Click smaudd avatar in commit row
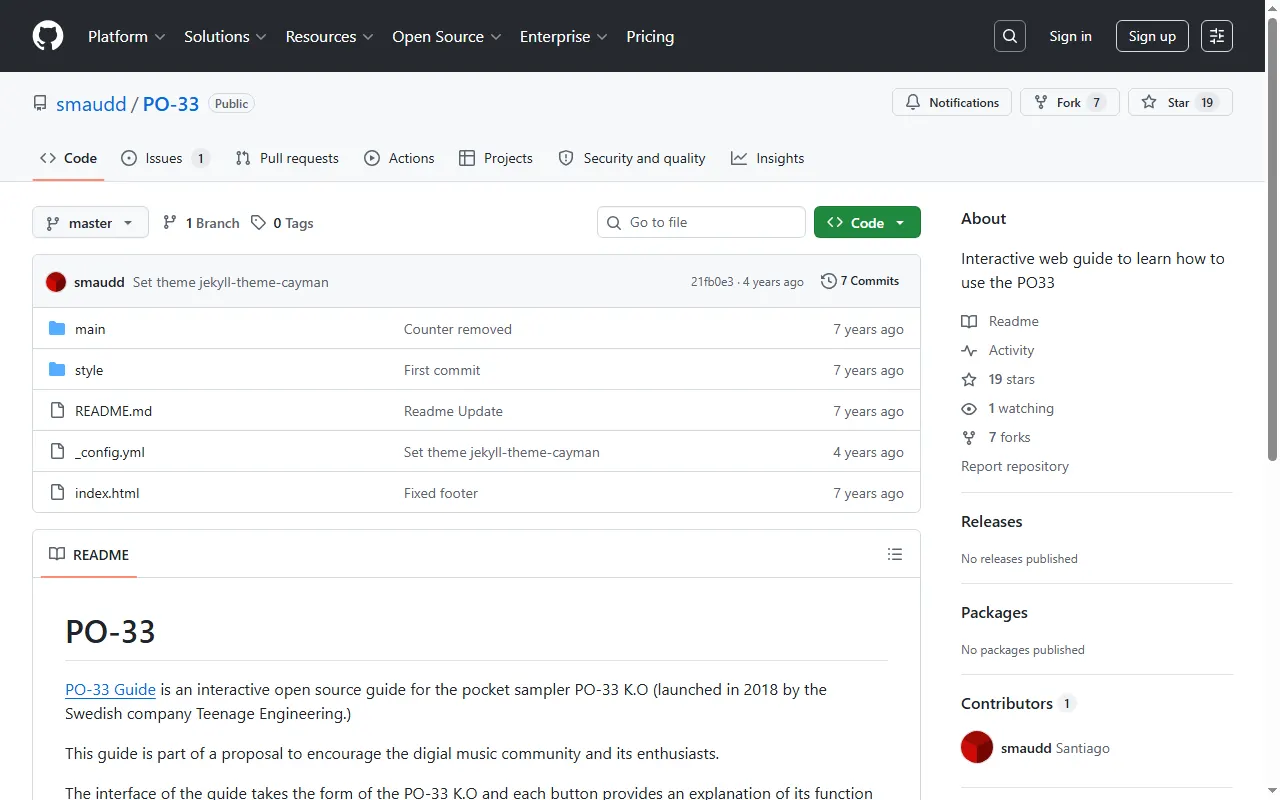 [x=56, y=282]
